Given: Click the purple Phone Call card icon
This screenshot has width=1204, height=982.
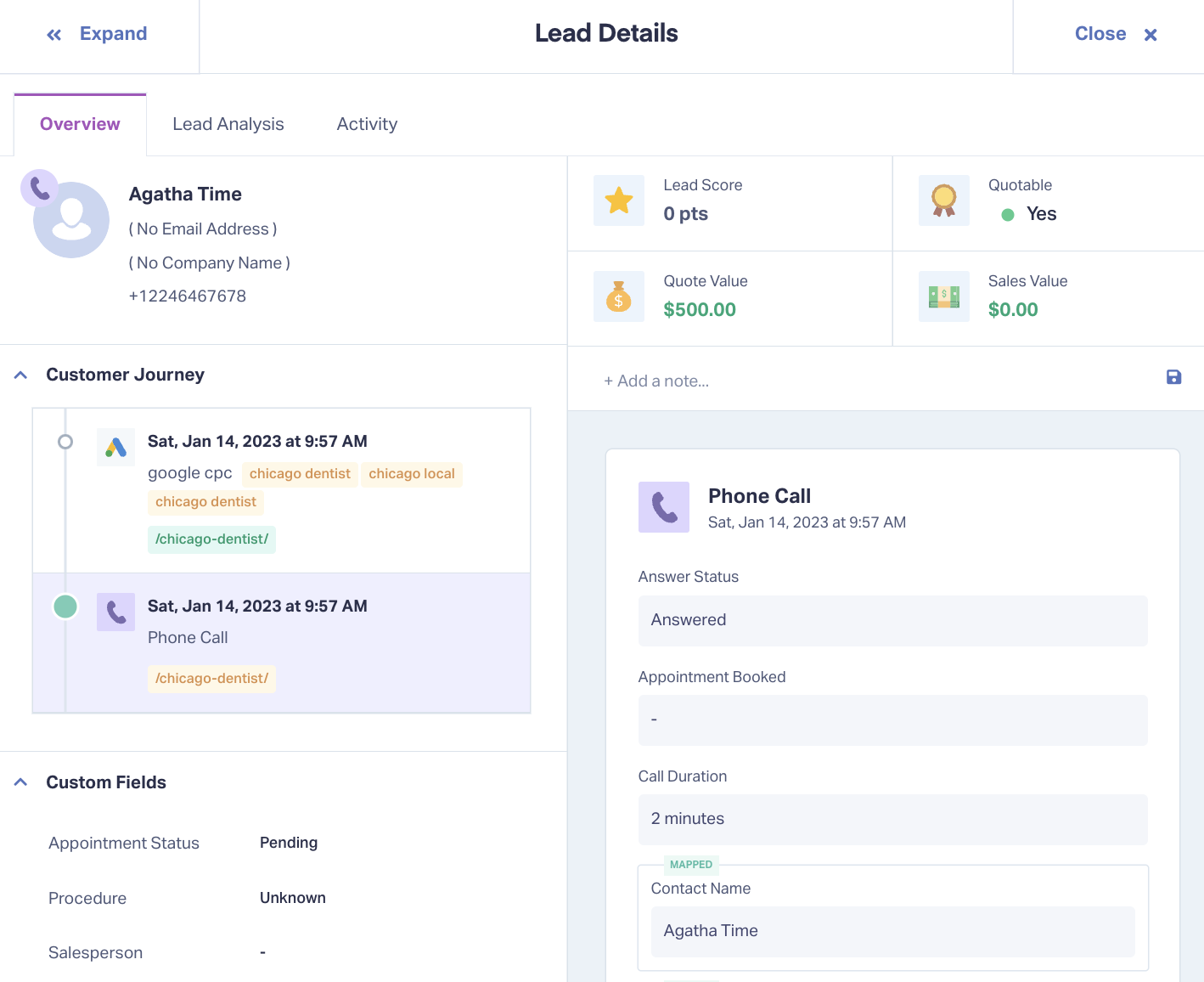Looking at the screenshot, I should tap(664, 507).
